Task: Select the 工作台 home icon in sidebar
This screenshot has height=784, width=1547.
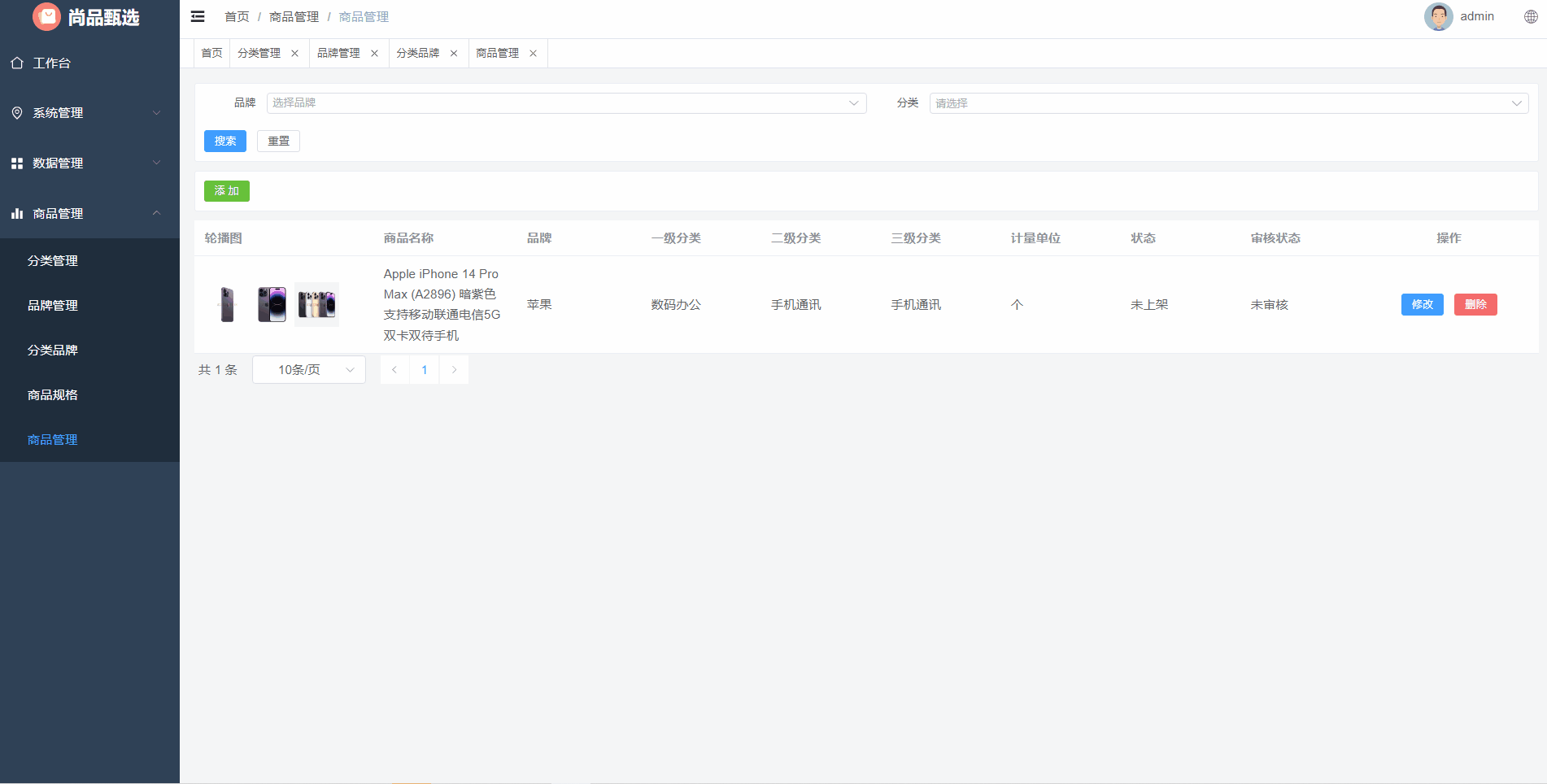Action: coord(17,63)
